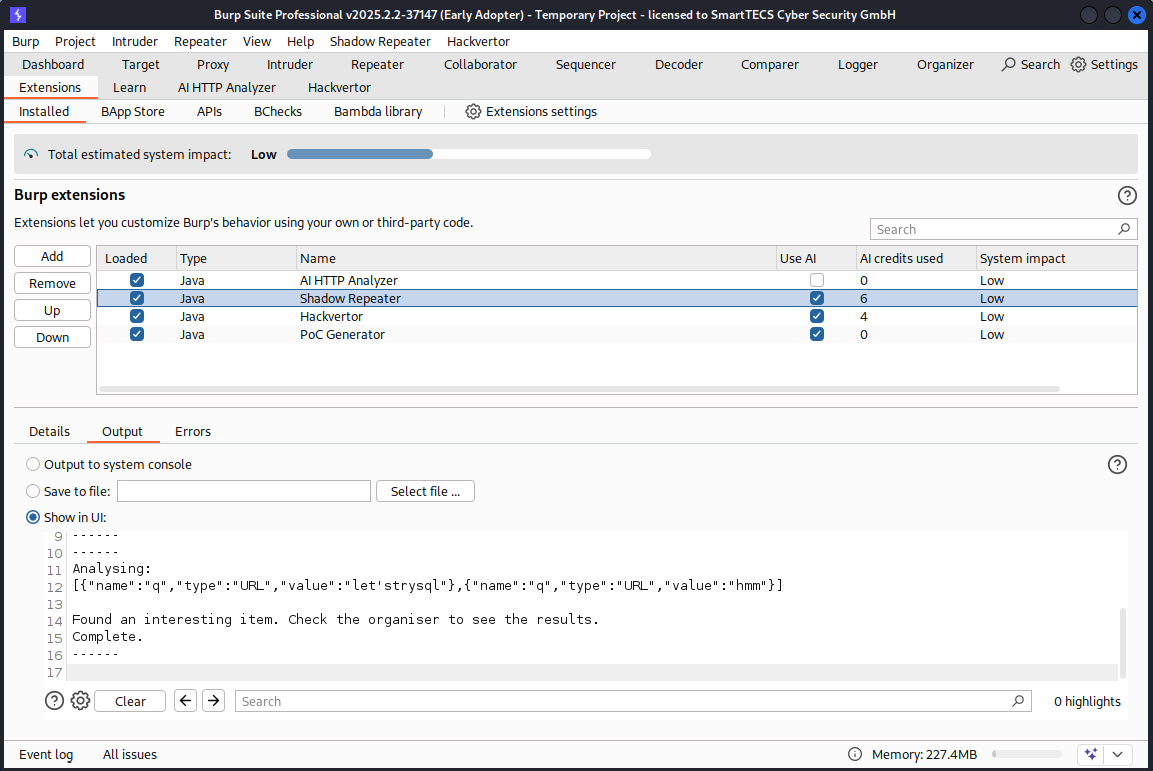1153x771 pixels.
Task: Clear the extension output
Action: click(130, 701)
